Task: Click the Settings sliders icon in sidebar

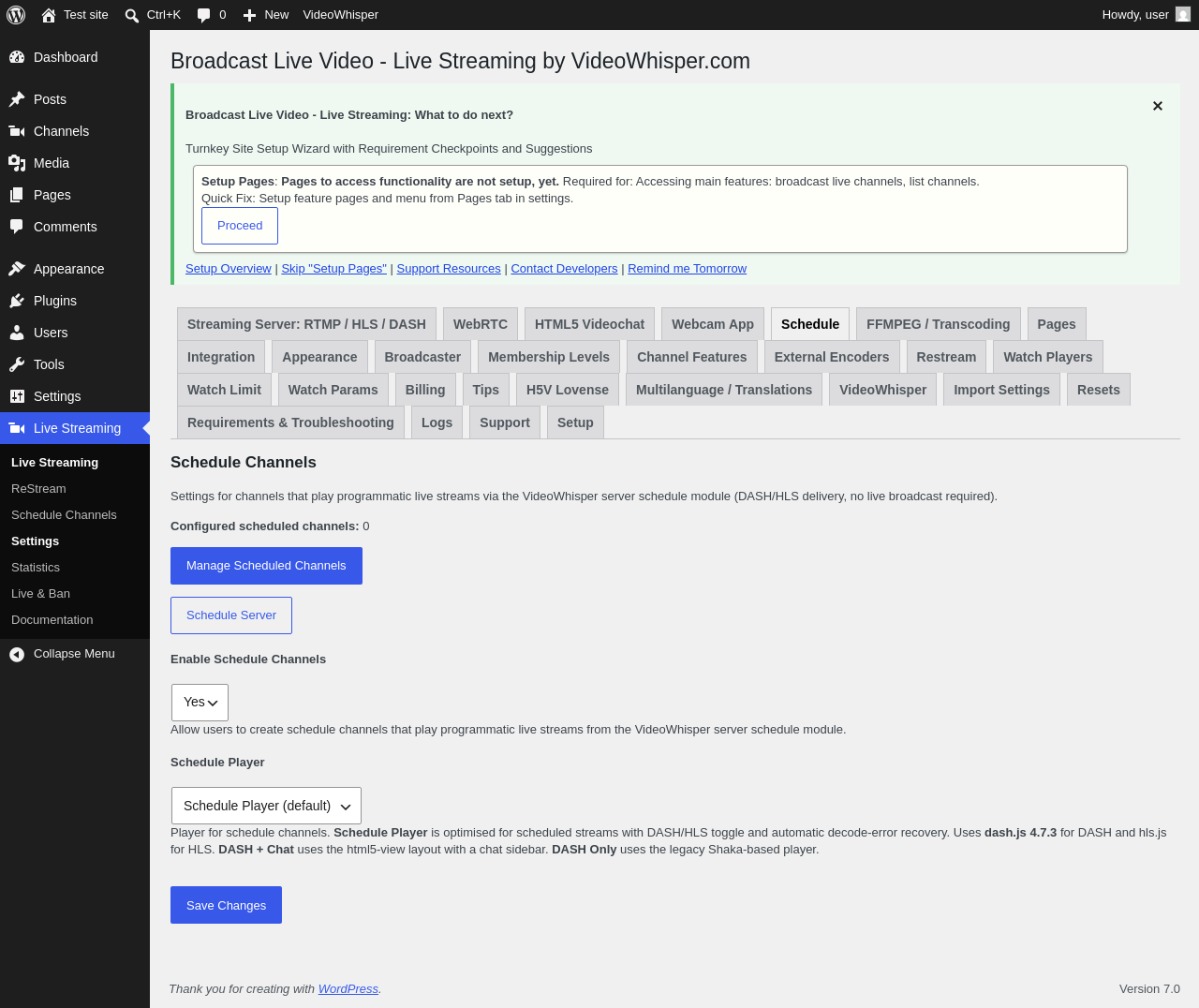Action: click(17, 396)
